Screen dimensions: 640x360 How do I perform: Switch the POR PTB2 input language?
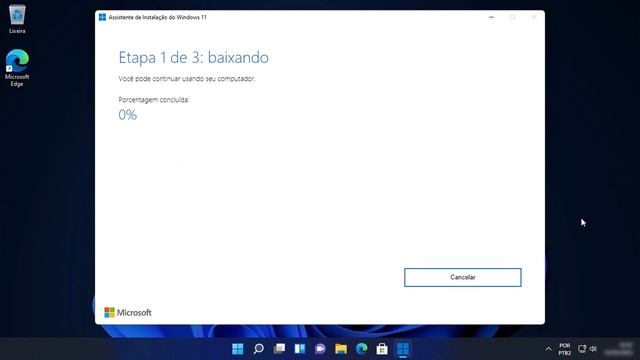coord(565,349)
